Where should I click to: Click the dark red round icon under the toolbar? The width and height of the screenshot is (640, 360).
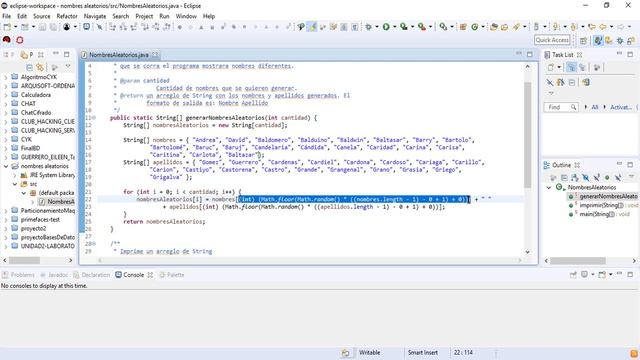[x=7, y=40]
